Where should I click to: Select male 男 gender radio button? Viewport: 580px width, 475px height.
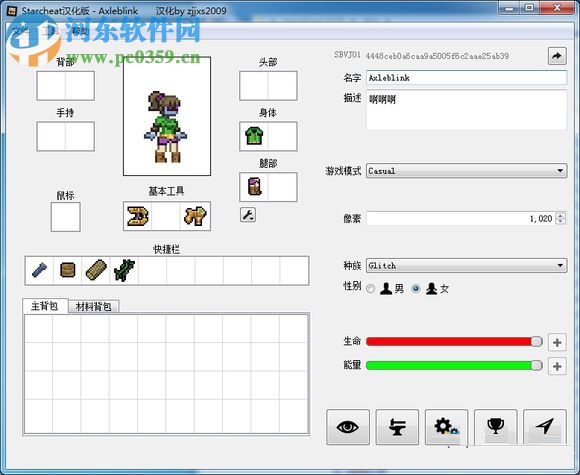click(371, 289)
